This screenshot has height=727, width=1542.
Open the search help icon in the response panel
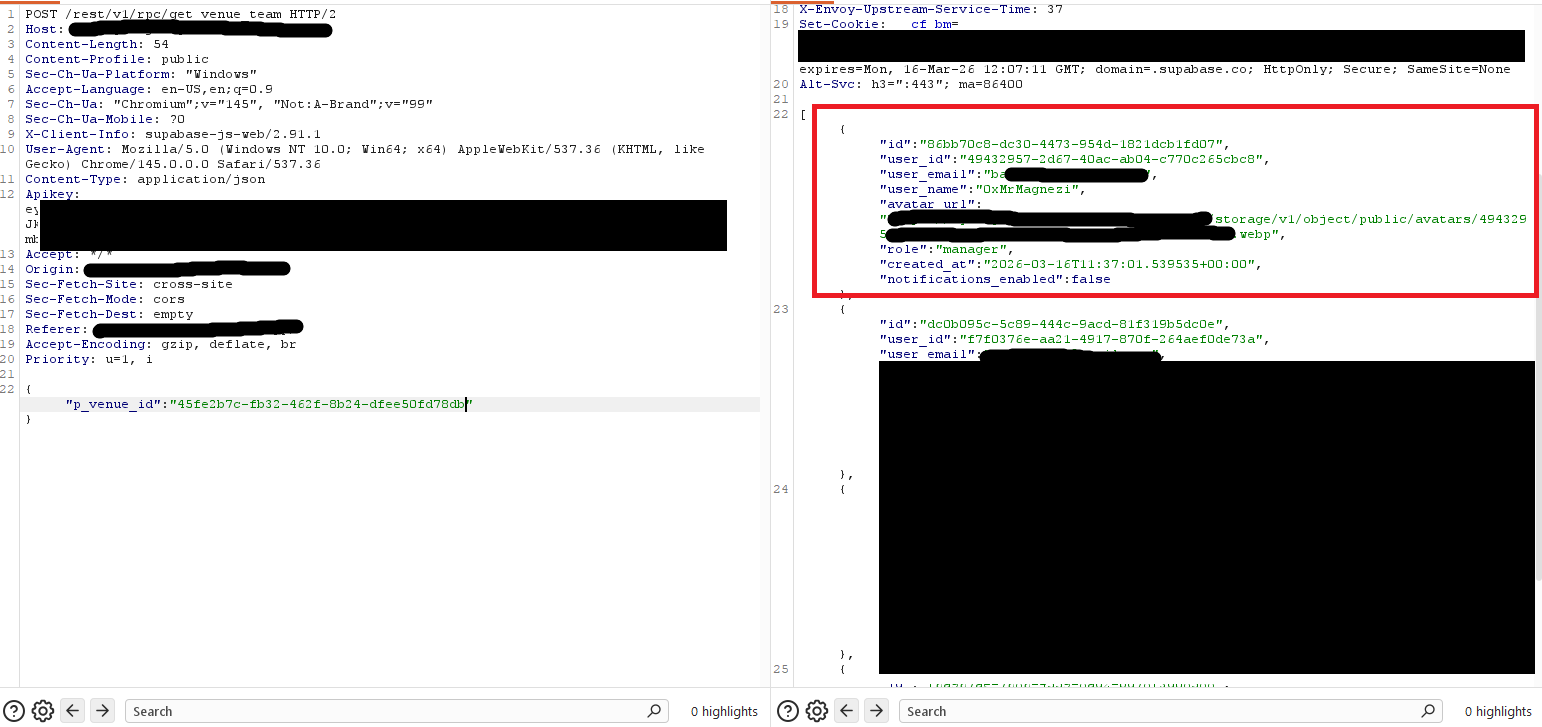[790, 711]
